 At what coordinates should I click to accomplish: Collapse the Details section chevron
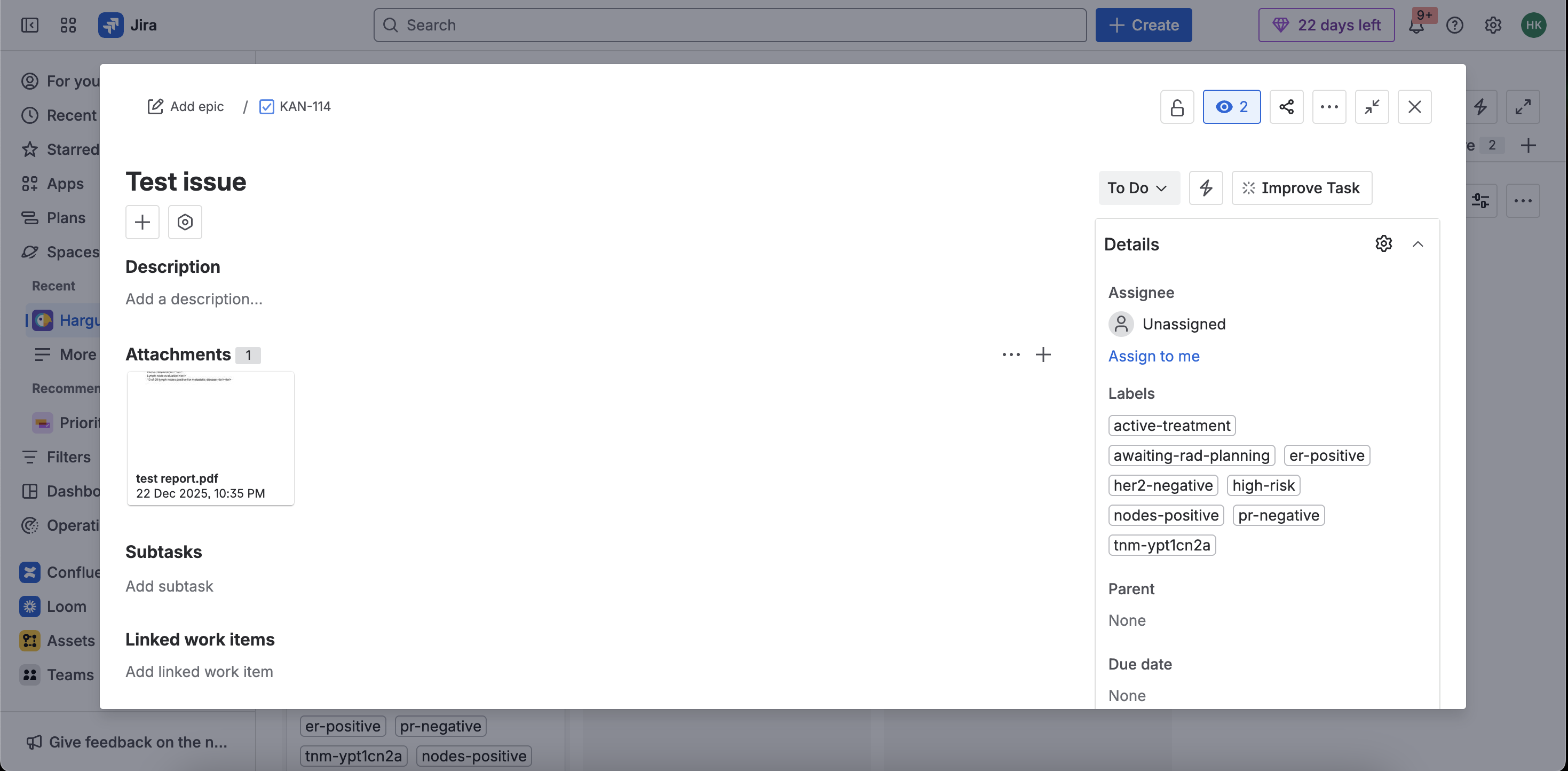point(1417,244)
